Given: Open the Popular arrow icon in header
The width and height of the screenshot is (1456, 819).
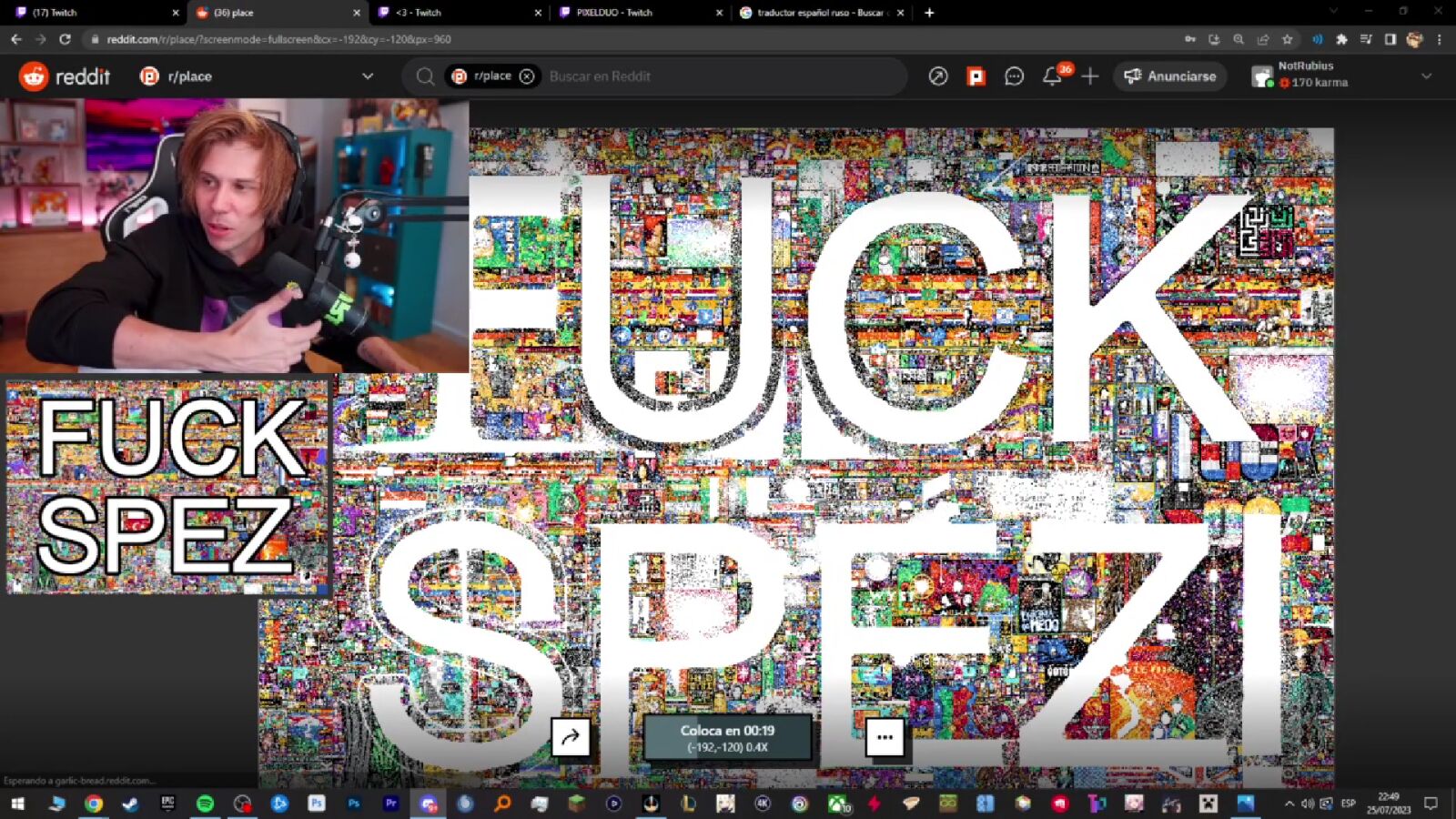Looking at the screenshot, I should (937, 76).
